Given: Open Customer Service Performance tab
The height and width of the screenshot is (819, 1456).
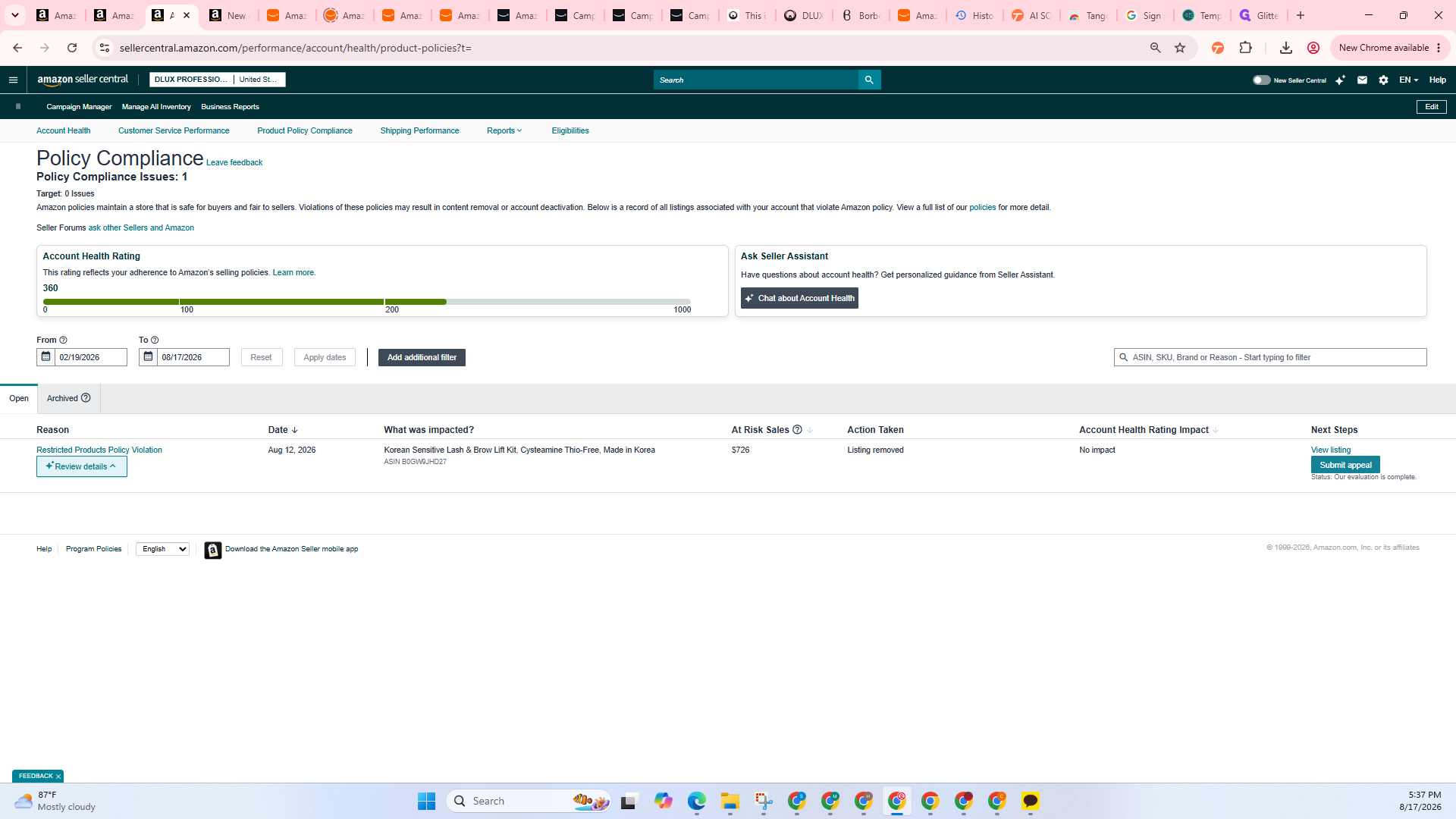Looking at the screenshot, I should coord(174,130).
